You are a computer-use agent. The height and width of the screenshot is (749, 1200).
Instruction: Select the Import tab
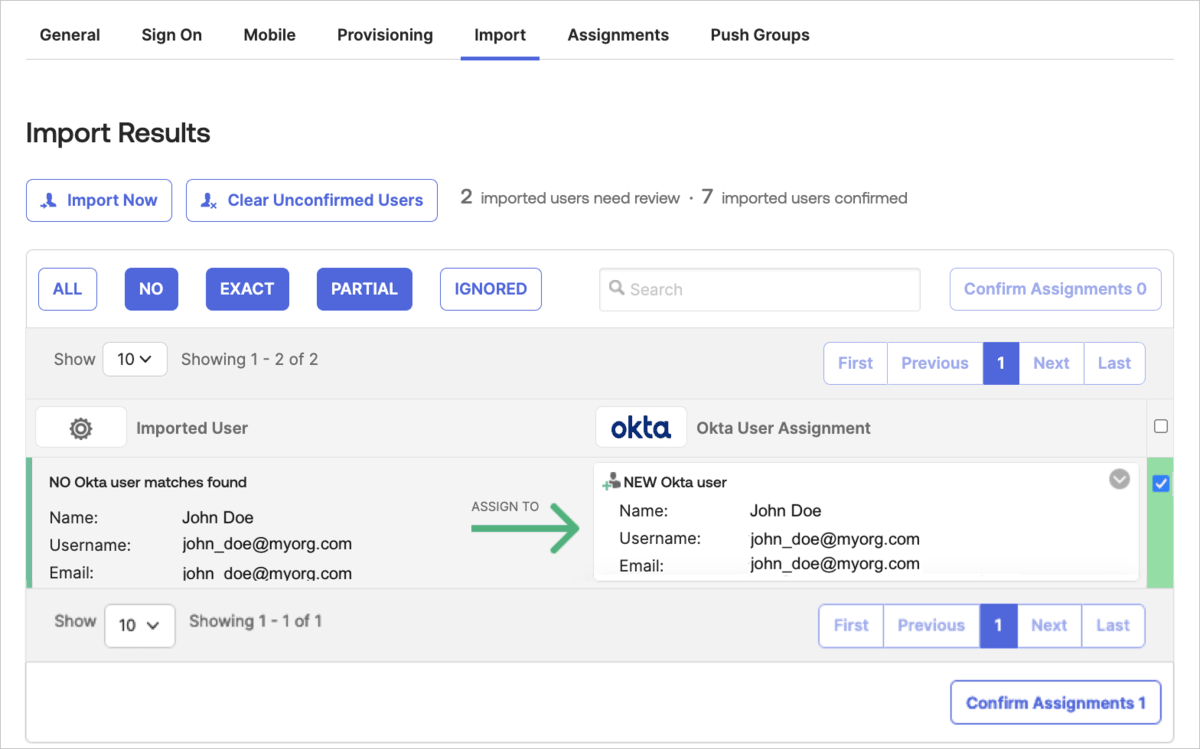[500, 35]
